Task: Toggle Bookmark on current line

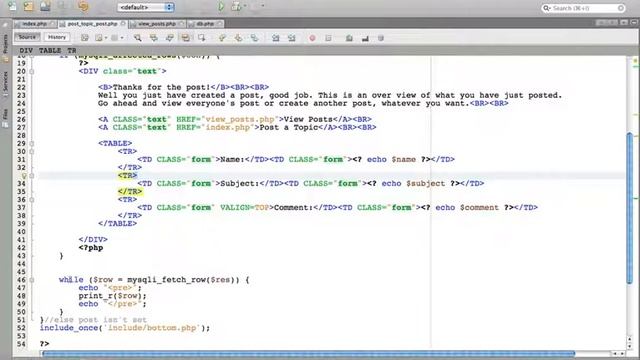Action: (x=254, y=38)
